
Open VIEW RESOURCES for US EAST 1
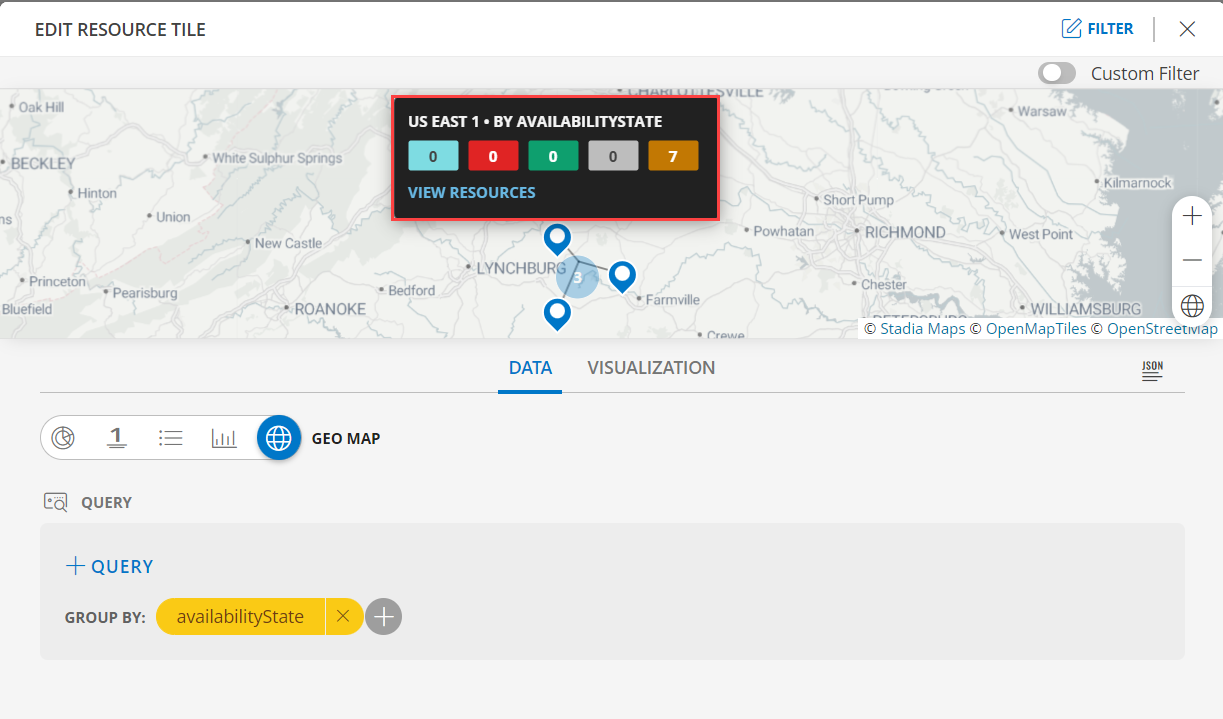click(471, 192)
